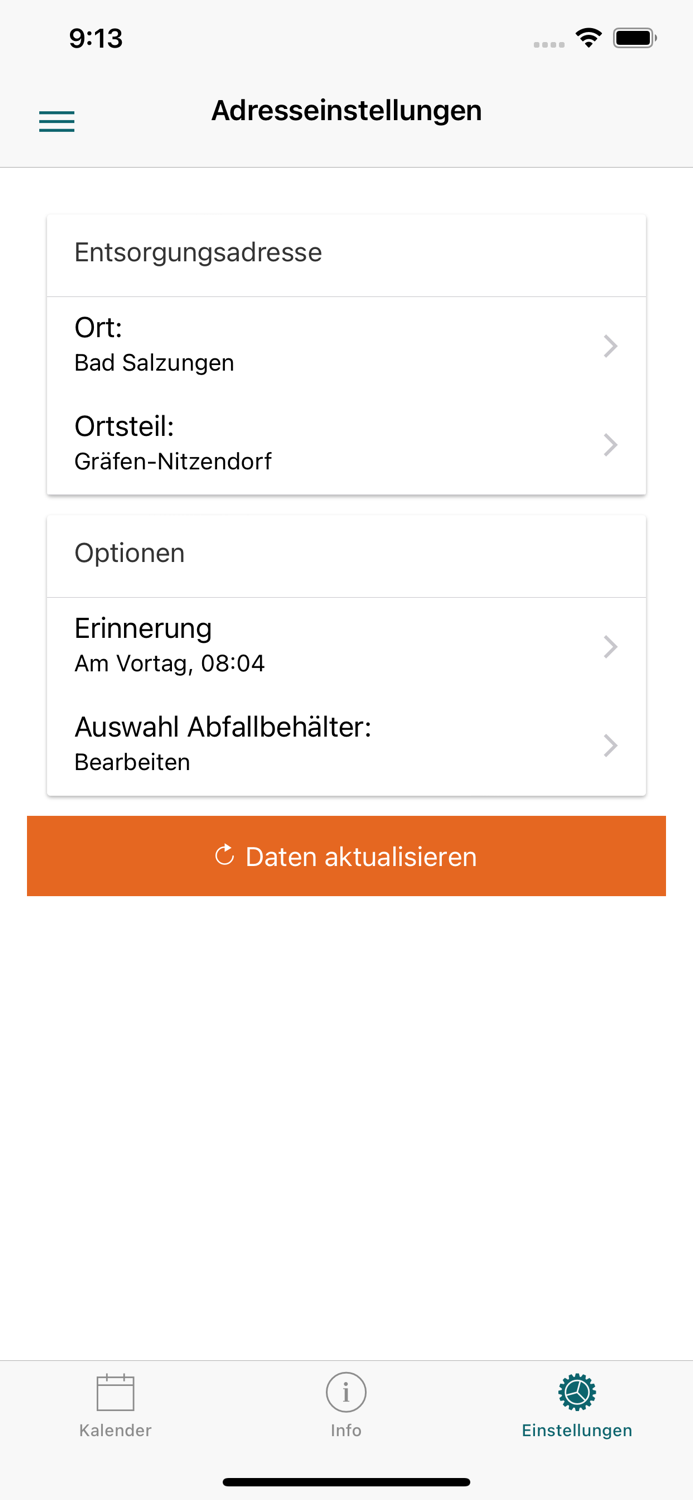Expand the Erinnerung reminder settings

610,646
